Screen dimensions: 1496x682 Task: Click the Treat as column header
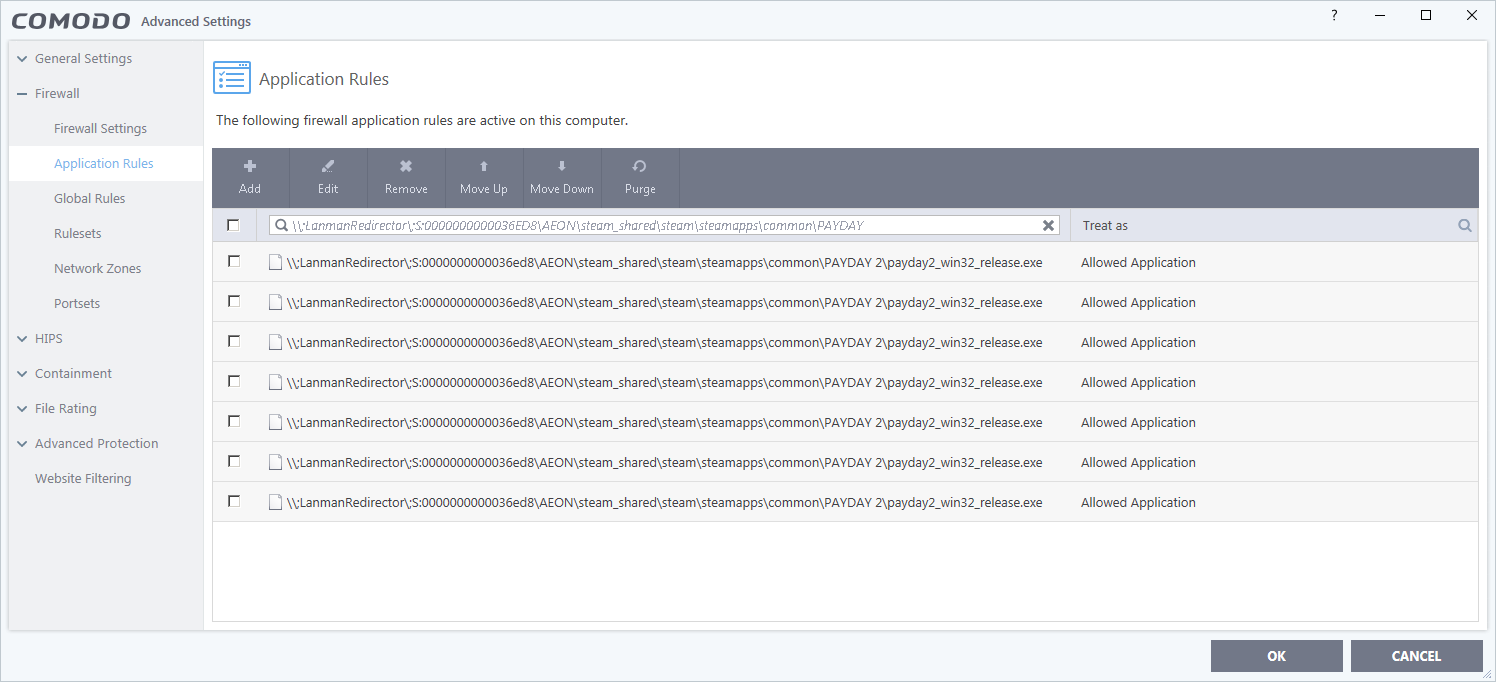1105,226
